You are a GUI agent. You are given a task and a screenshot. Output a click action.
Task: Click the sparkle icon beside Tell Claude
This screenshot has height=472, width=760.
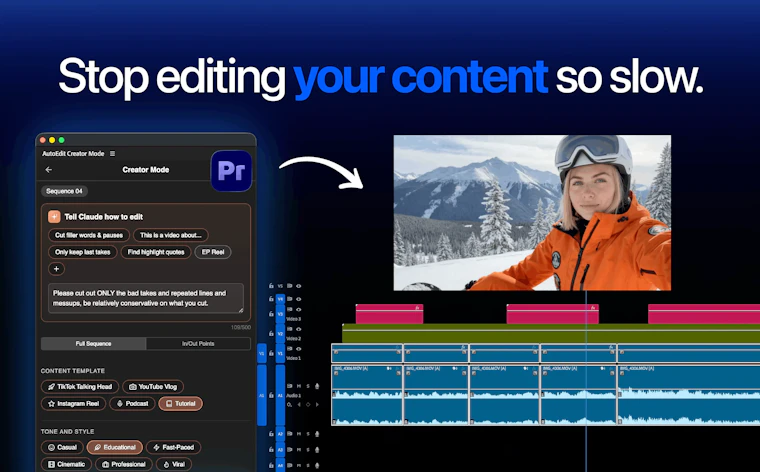click(x=54, y=217)
